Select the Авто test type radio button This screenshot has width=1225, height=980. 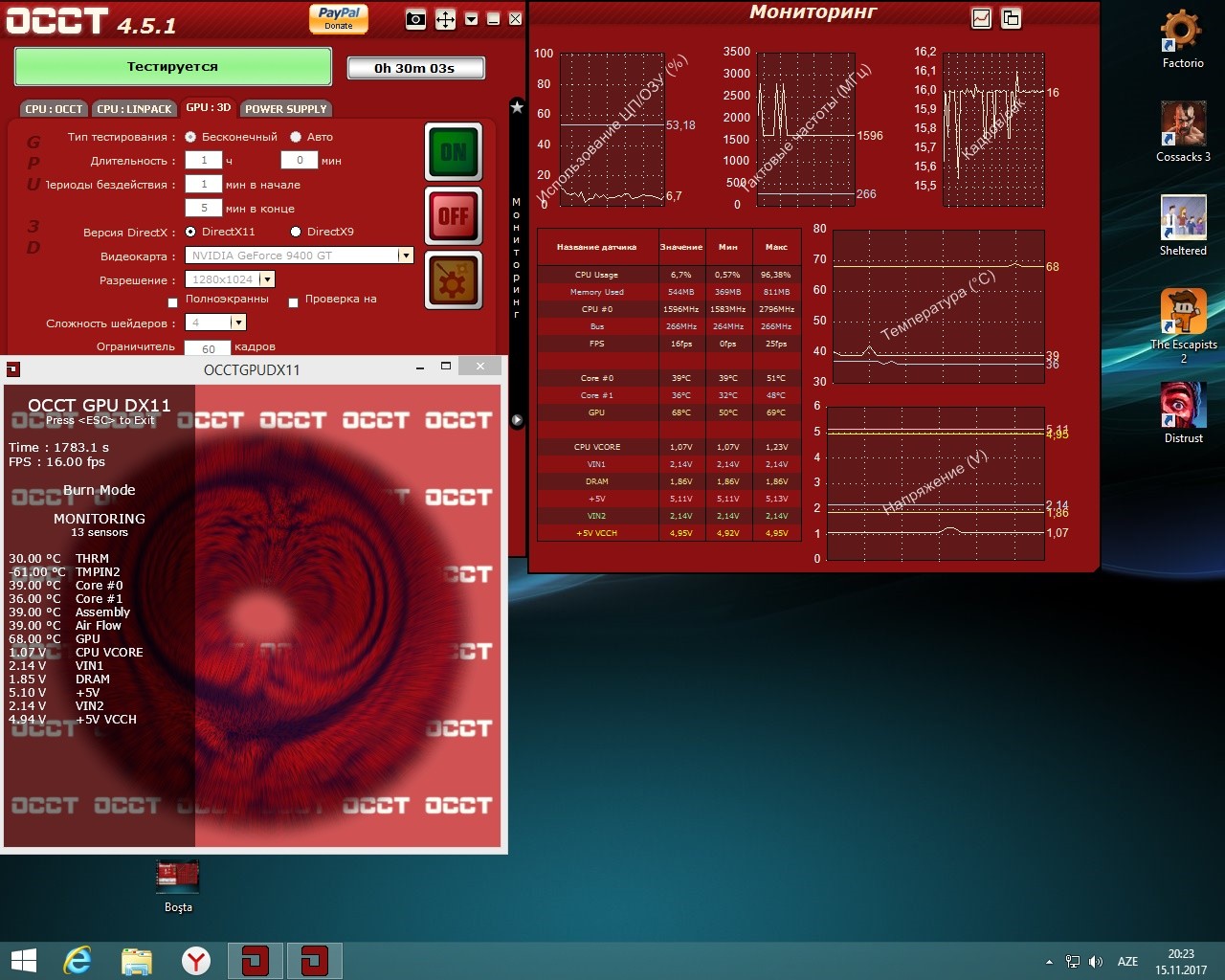point(296,137)
